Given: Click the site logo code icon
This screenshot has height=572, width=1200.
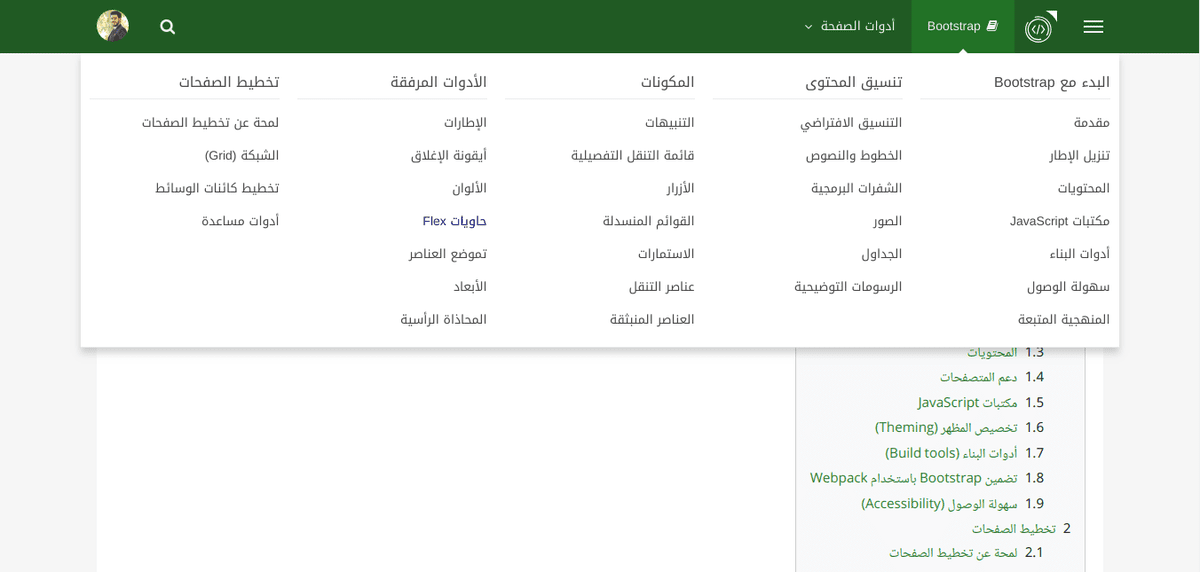Looking at the screenshot, I should [x=1039, y=27].
